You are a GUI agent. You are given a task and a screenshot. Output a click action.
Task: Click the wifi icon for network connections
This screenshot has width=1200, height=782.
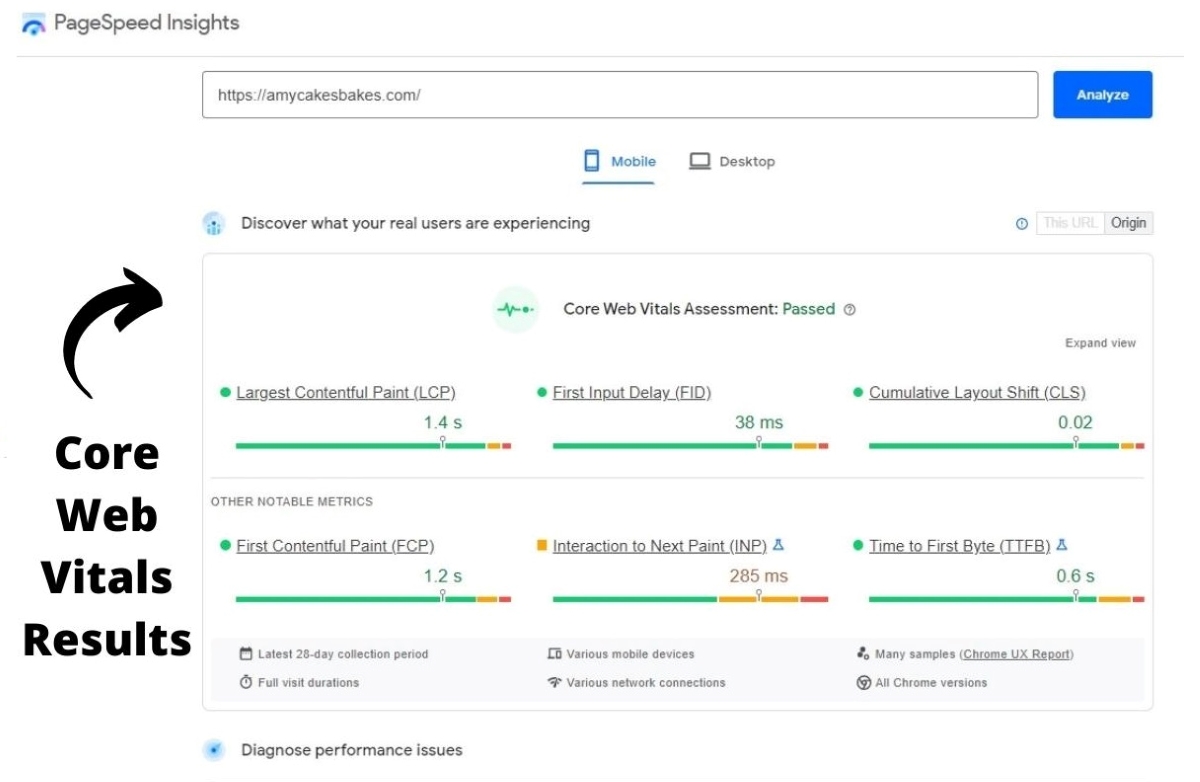pos(555,683)
